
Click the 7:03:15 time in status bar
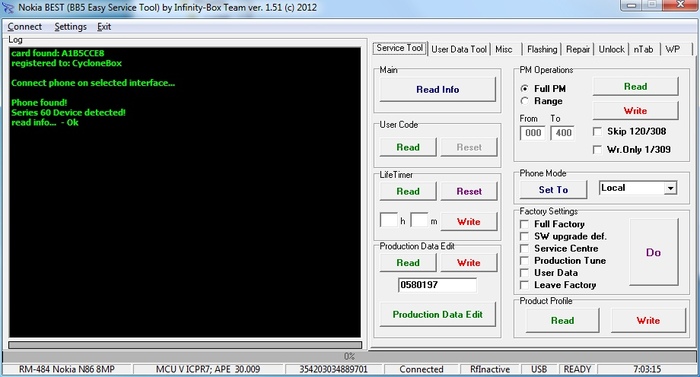coord(647,369)
